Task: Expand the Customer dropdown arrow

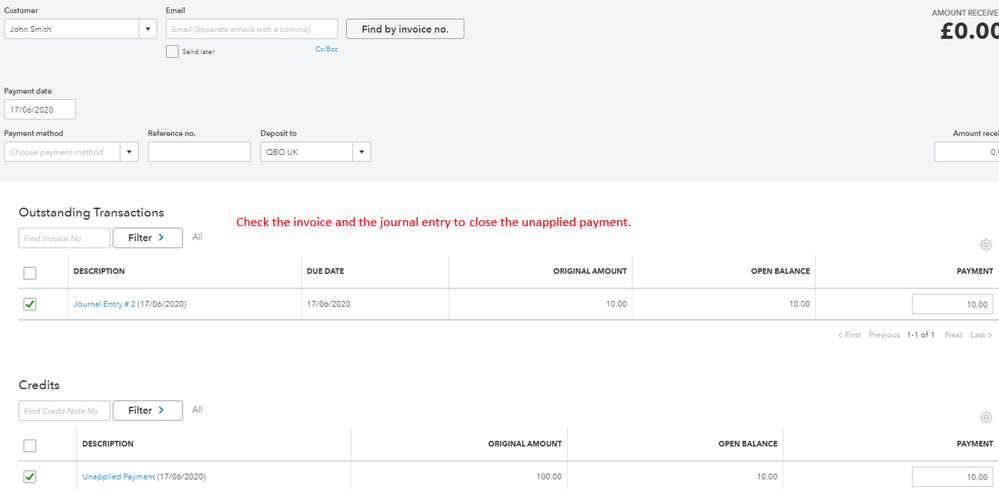Action: 148,29
